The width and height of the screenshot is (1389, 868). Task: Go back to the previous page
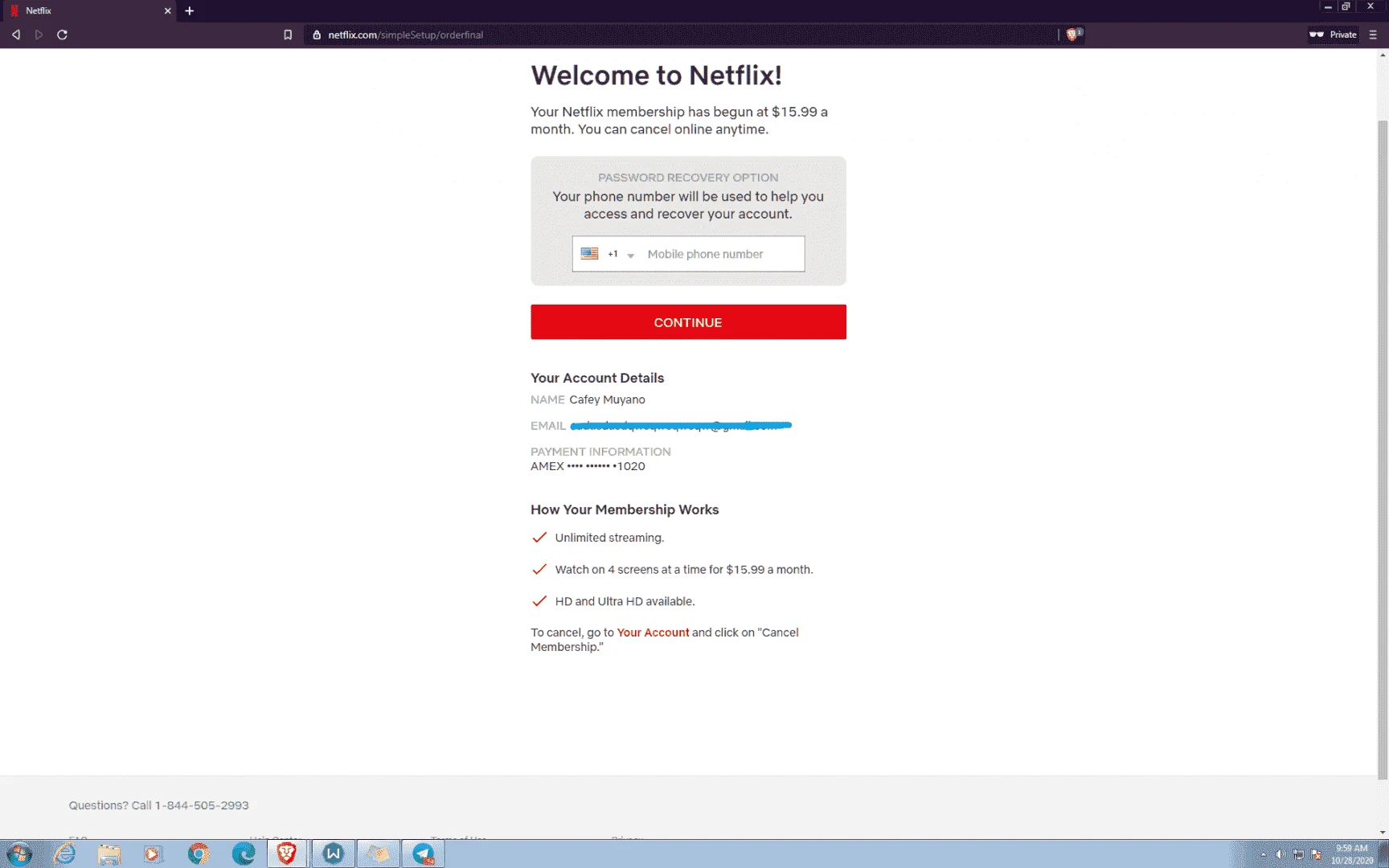click(x=16, y=35)
